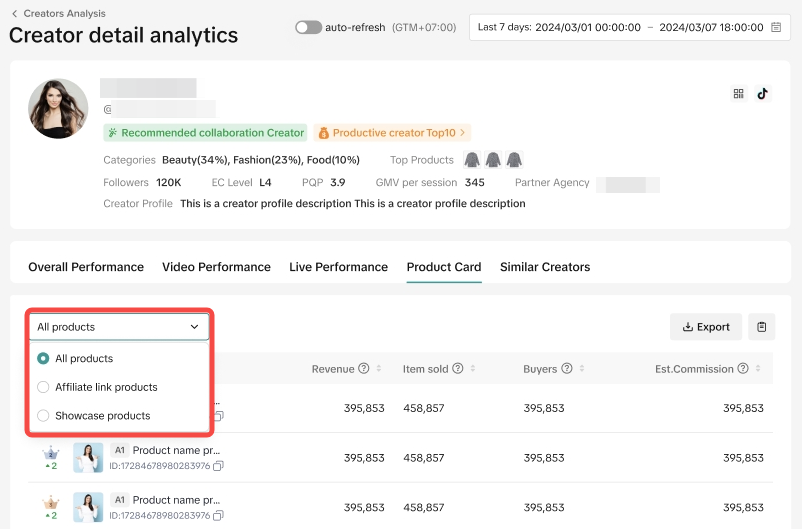Click the Buyers info question icon

566,369
